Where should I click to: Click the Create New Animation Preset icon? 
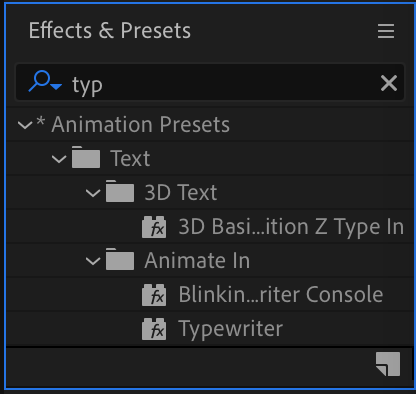click(388, 364)
